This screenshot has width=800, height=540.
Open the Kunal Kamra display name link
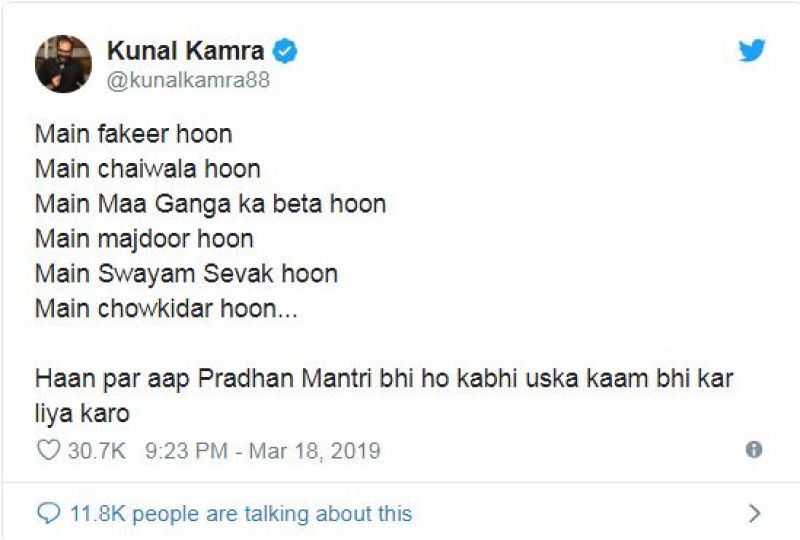[187, 51]
